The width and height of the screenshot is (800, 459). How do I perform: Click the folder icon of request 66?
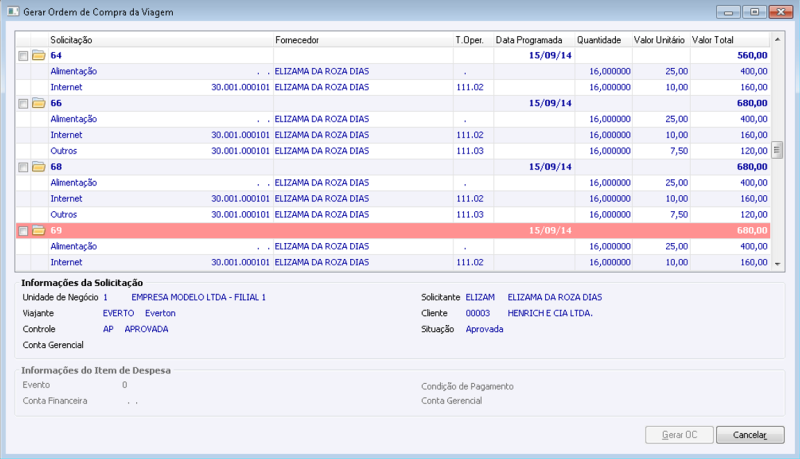(39, 103)
